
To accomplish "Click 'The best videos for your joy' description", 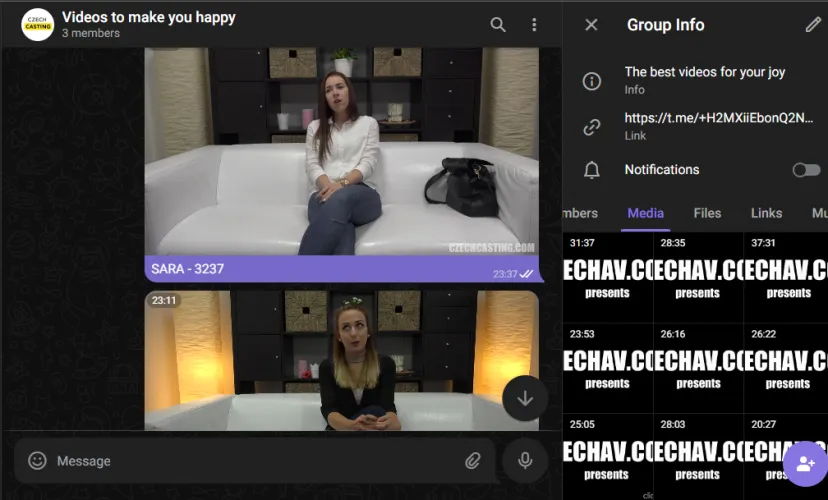I will 704,72.
